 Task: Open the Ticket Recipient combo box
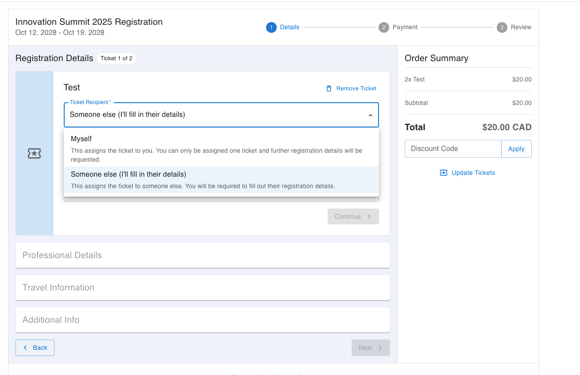[221, 115]
